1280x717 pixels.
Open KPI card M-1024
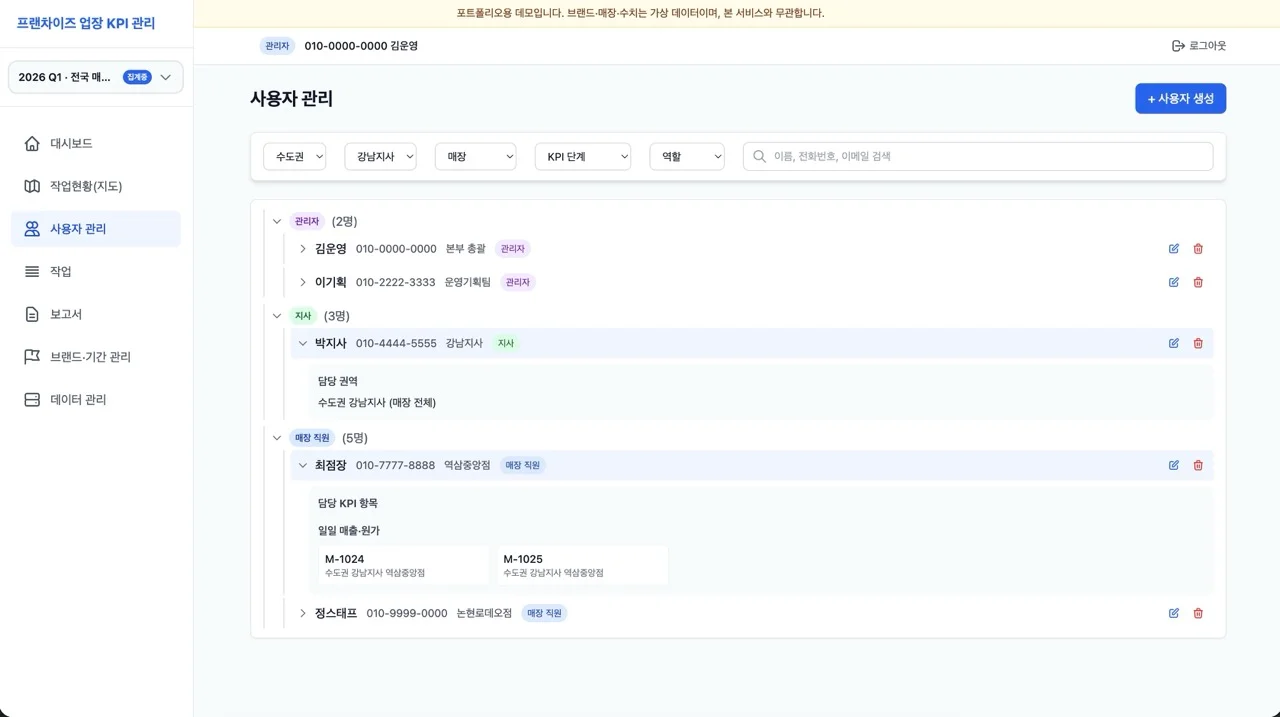tap(403, 565)
